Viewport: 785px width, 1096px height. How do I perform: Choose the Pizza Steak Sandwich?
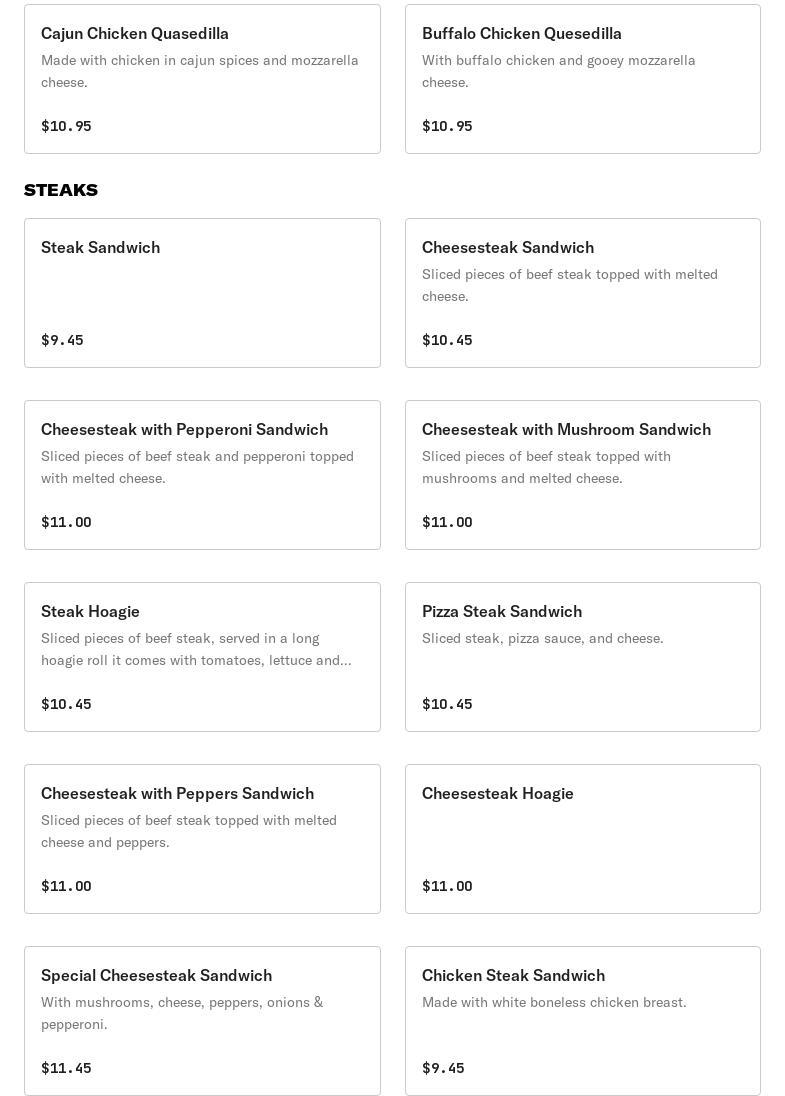[582, 657]
